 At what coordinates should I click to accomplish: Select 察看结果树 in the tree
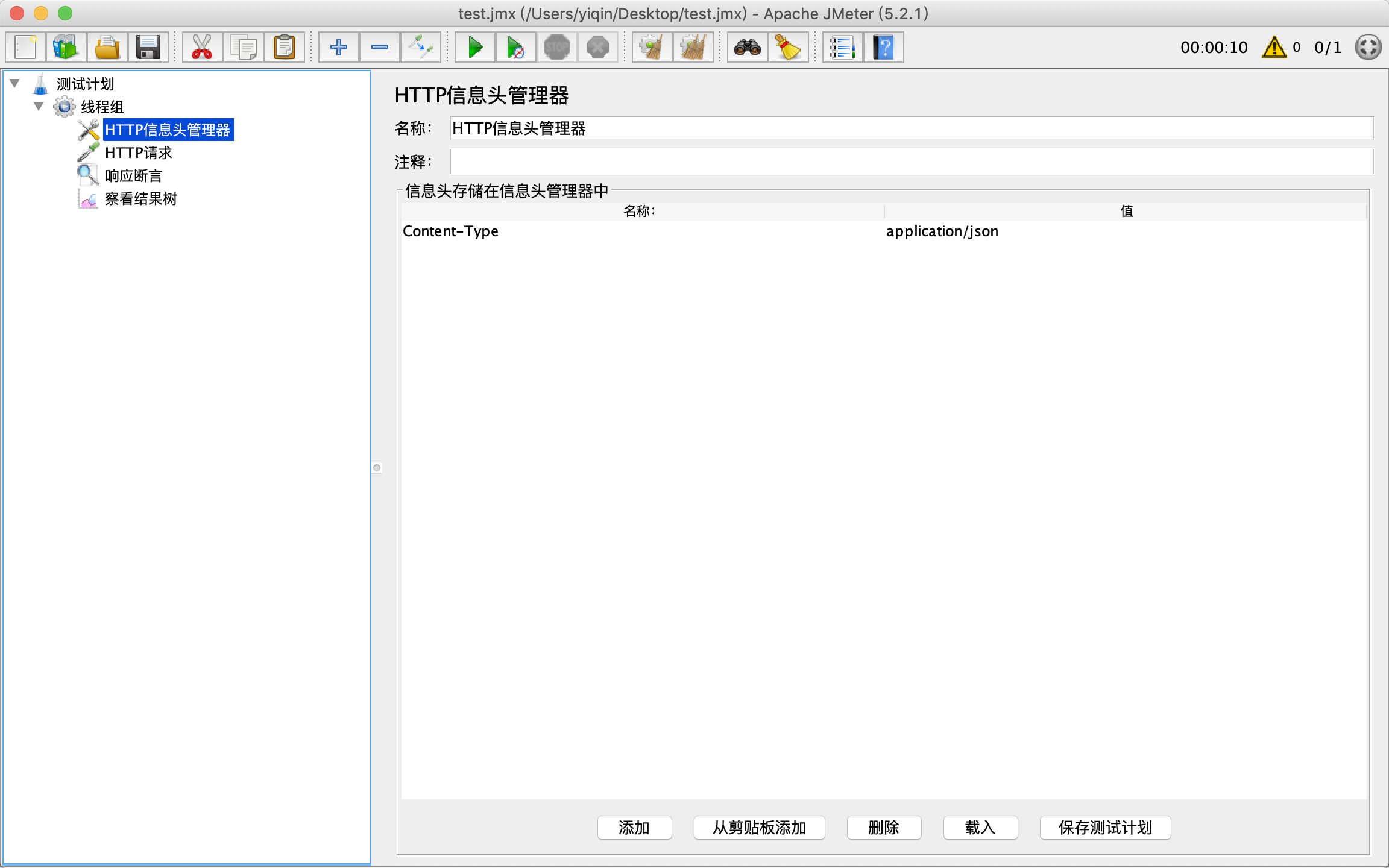[140, 198]
